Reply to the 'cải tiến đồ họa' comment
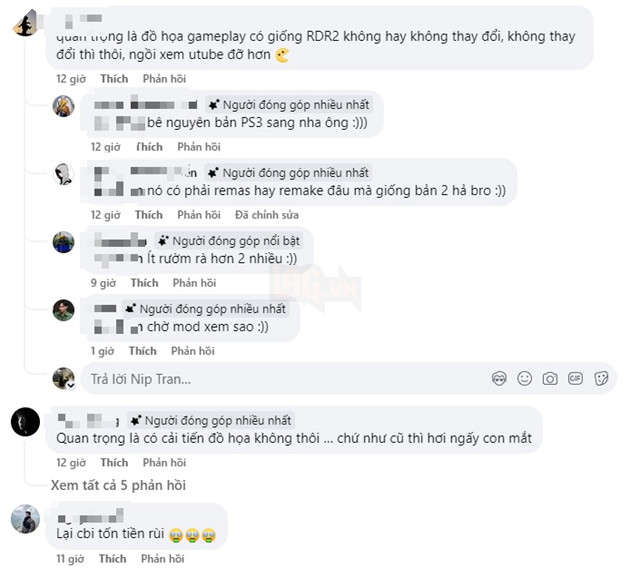Image resolution: width=630 pixels, height=568 pixels. pyautogui.click(x=164, y=463)
